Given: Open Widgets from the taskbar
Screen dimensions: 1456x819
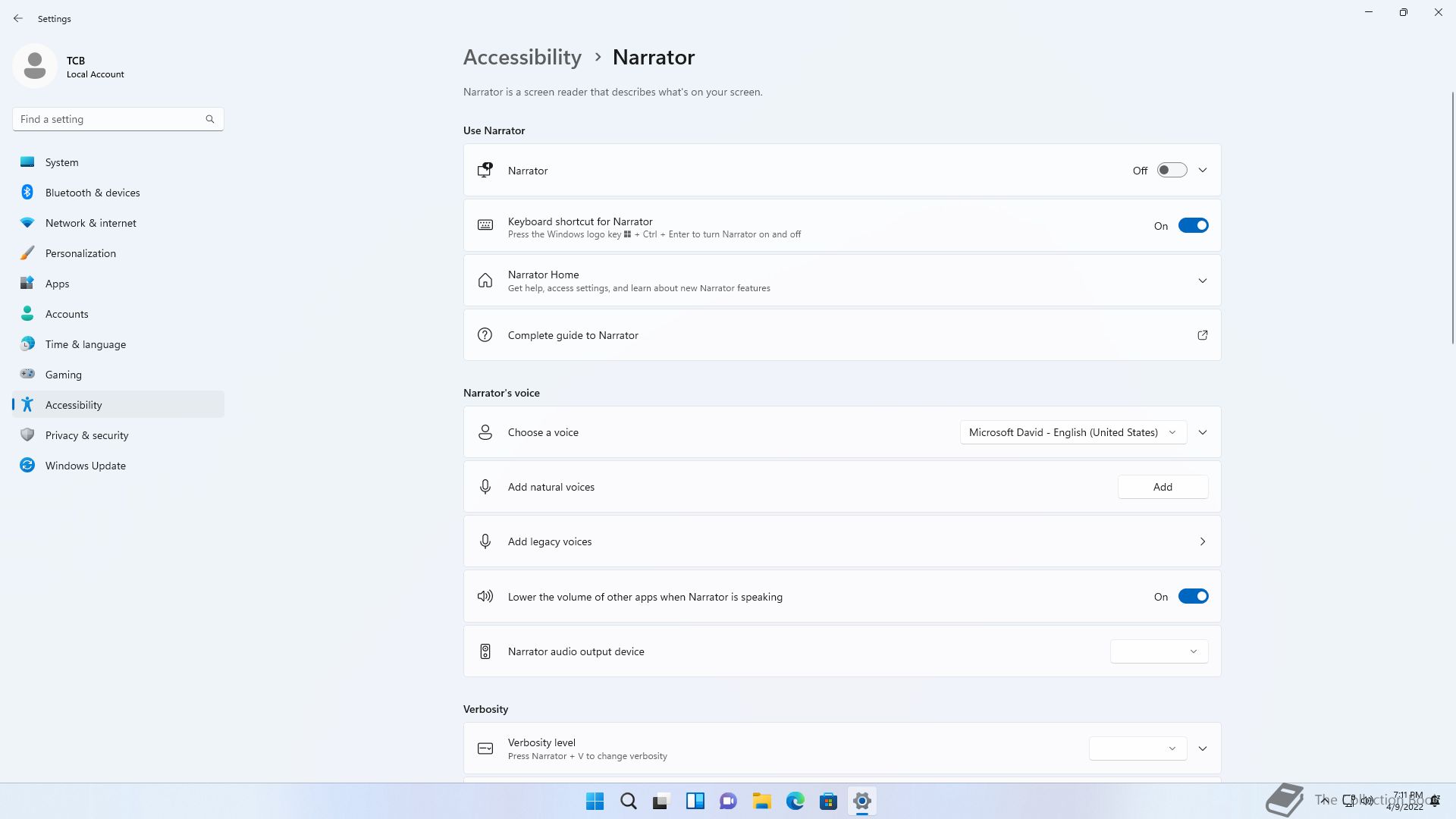Looking at the screenshot, I should point(695,801).
